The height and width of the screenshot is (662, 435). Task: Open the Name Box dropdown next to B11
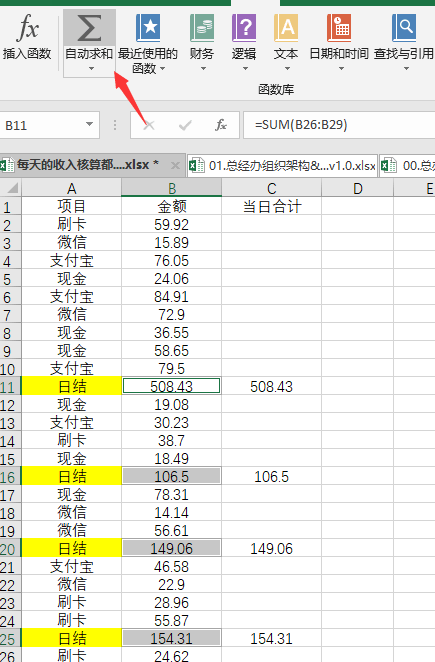(x=89, y=125)
